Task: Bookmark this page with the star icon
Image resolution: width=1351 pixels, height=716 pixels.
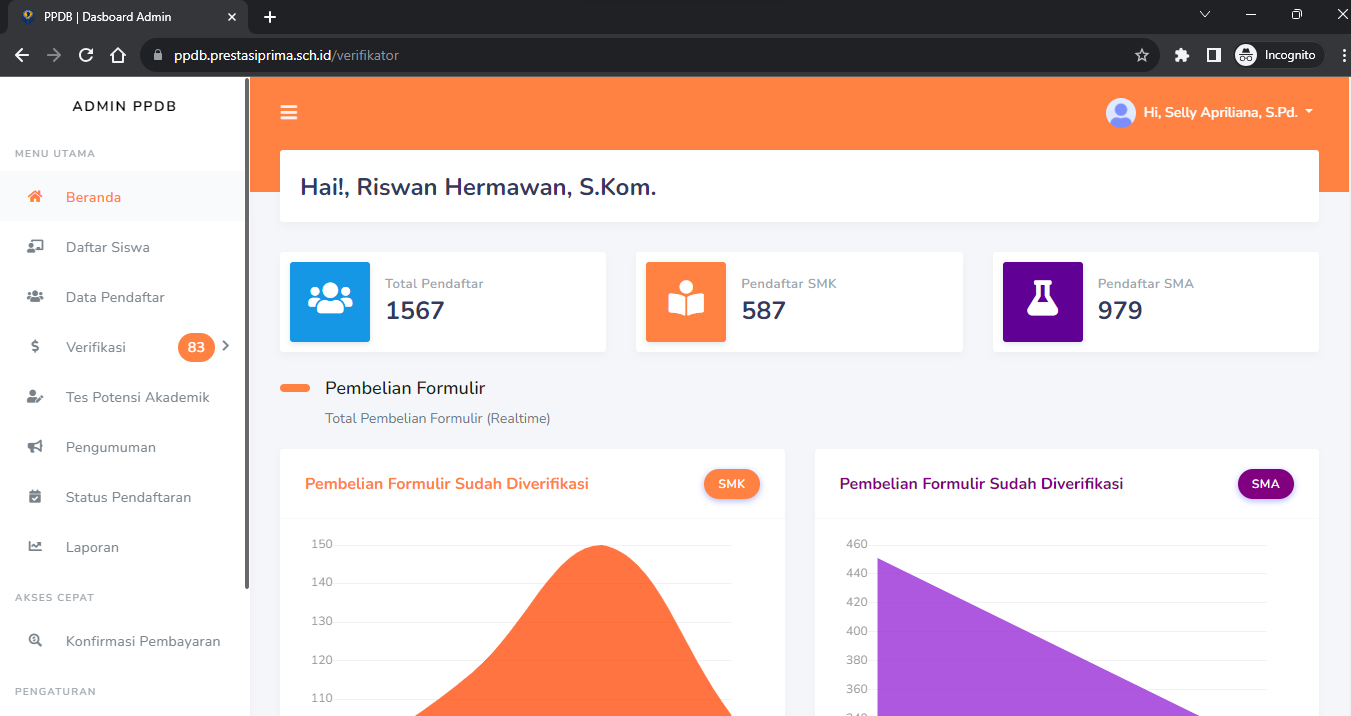Action: pyautogui.click(x=1142, y=55)
